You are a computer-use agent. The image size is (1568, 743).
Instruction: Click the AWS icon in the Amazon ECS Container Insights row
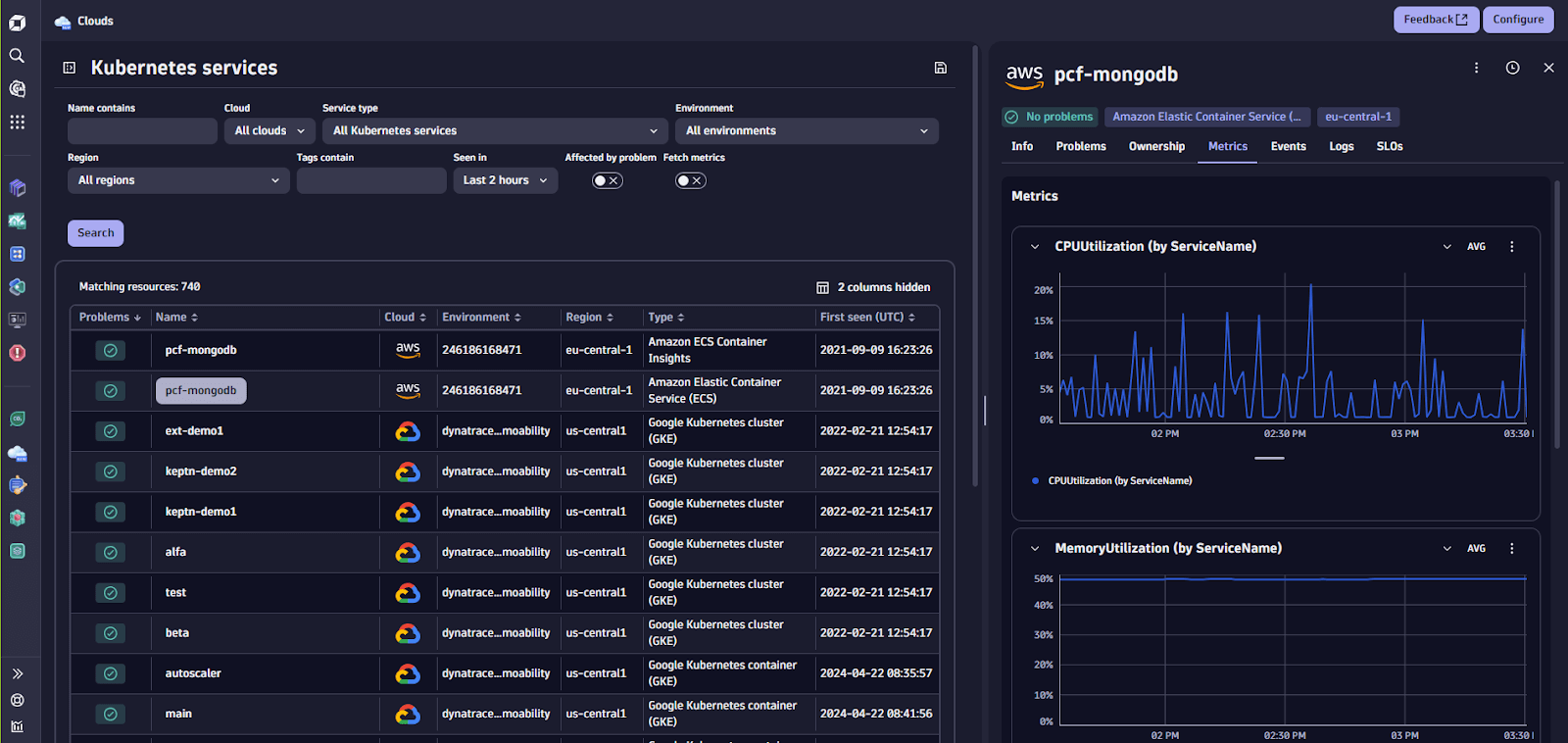[408, 350]
